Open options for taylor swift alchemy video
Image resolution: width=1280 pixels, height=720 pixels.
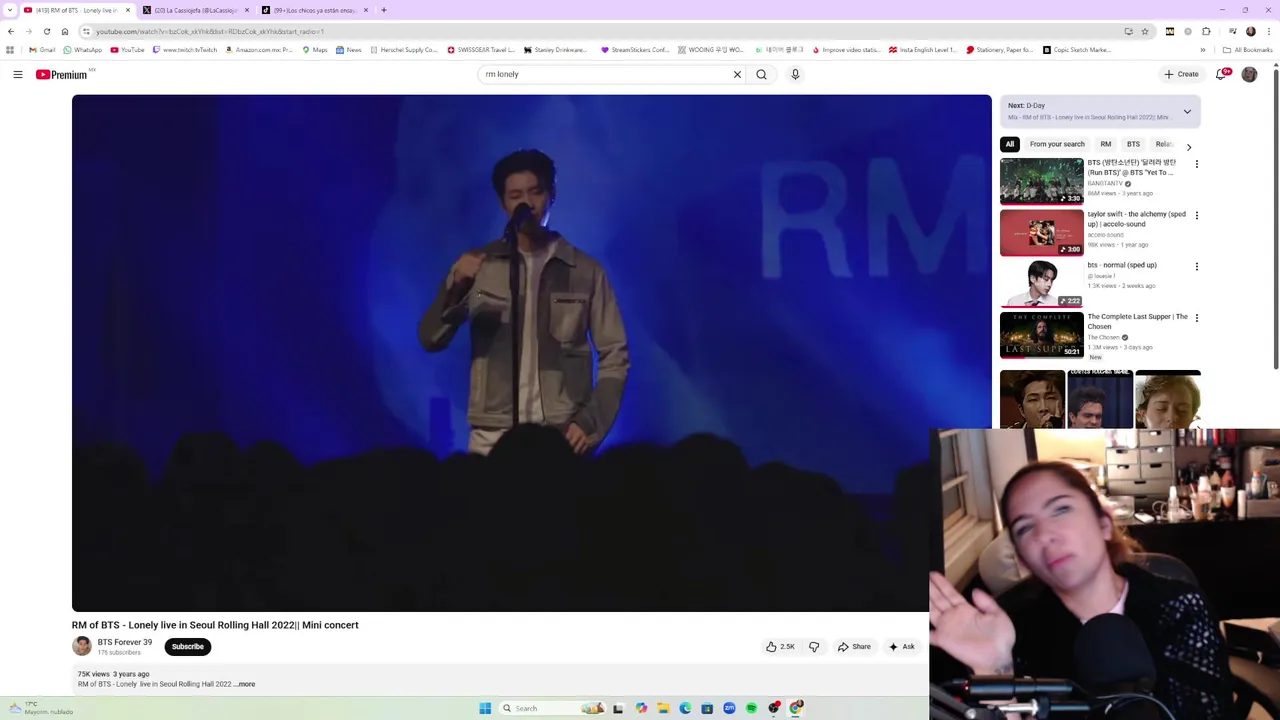click(x=1196, y=215)
